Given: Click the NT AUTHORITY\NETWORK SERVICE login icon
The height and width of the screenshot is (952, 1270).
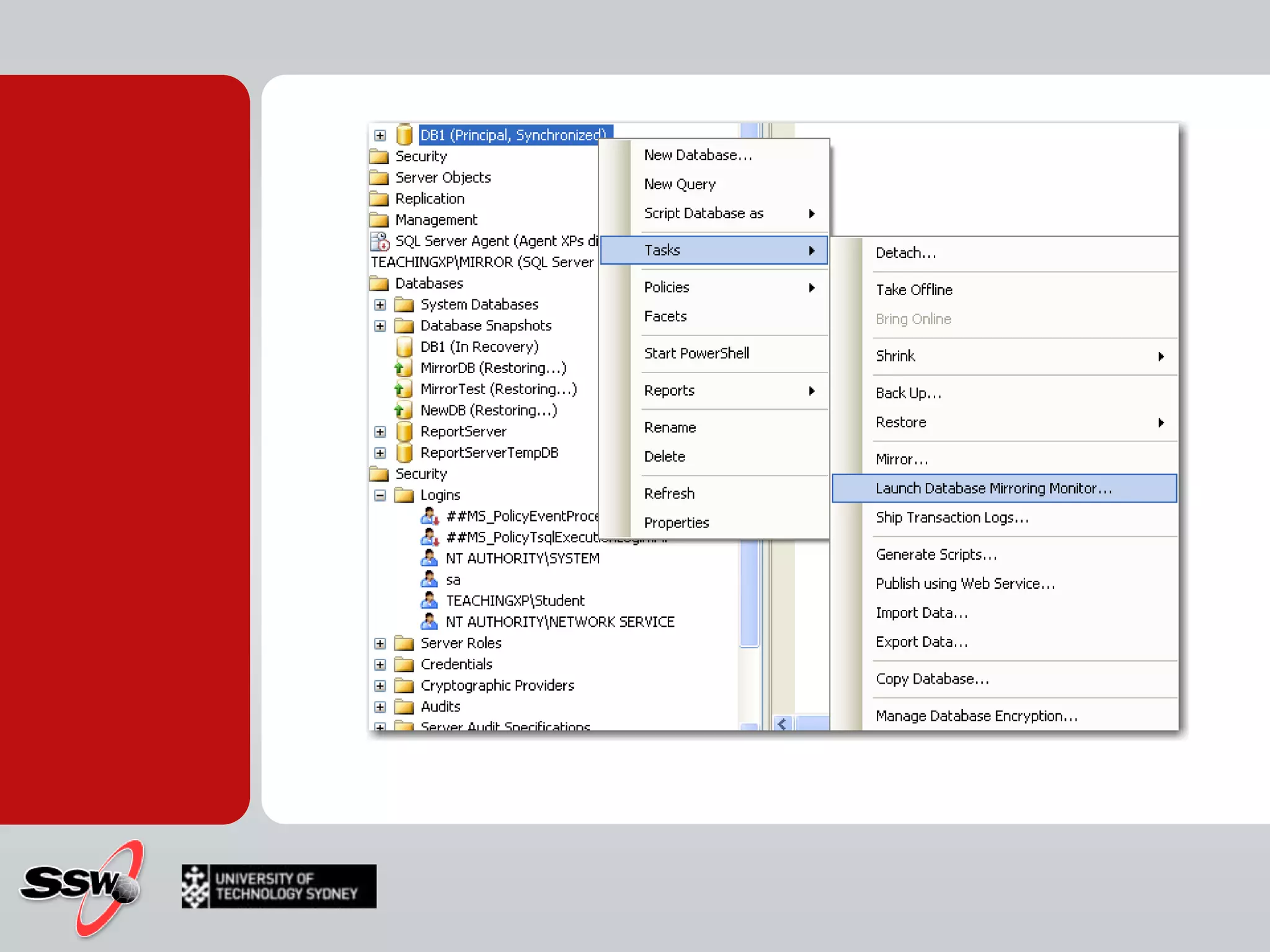Looking at the screenshot, I should (x=429, y=622).
